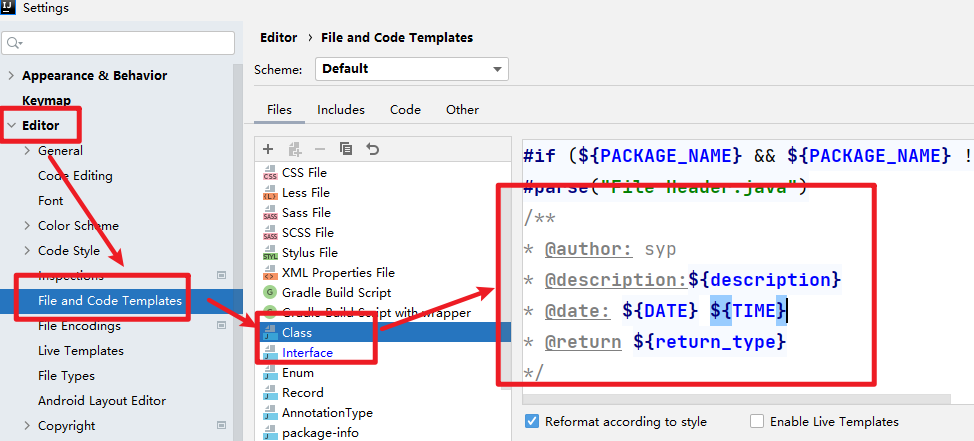Switch to the Includes tab
This screenshot has width=974, height=441.
(x=341, y=110)
